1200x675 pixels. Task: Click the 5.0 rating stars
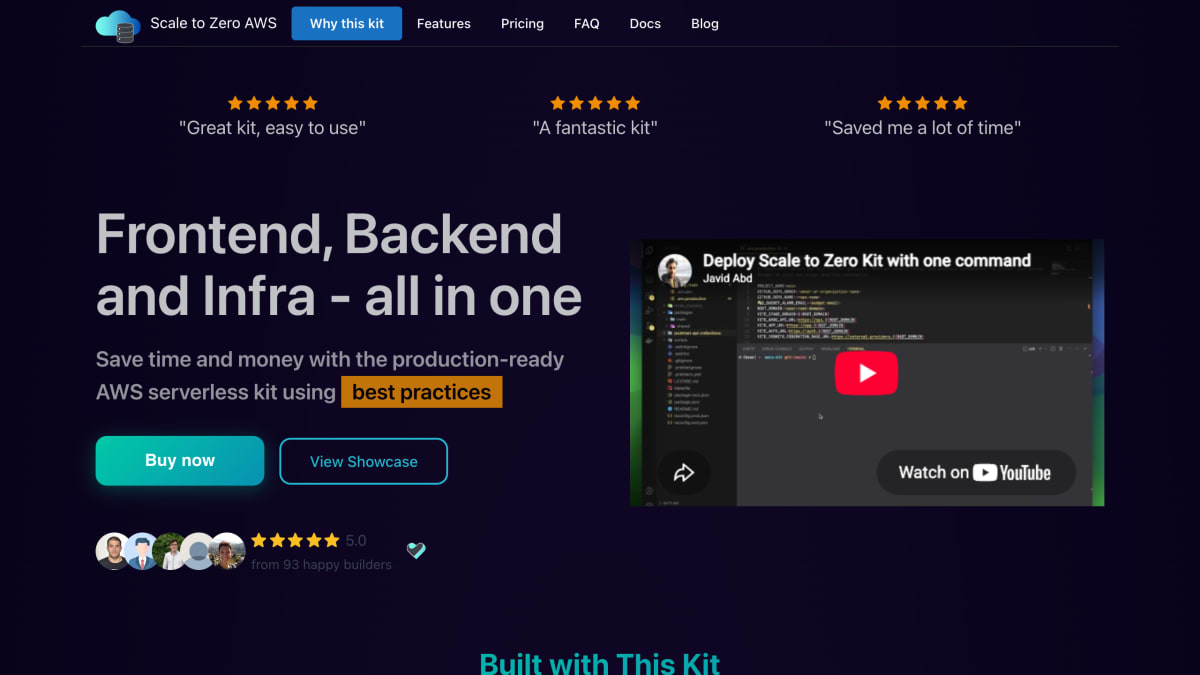click(x=295, y=540)
